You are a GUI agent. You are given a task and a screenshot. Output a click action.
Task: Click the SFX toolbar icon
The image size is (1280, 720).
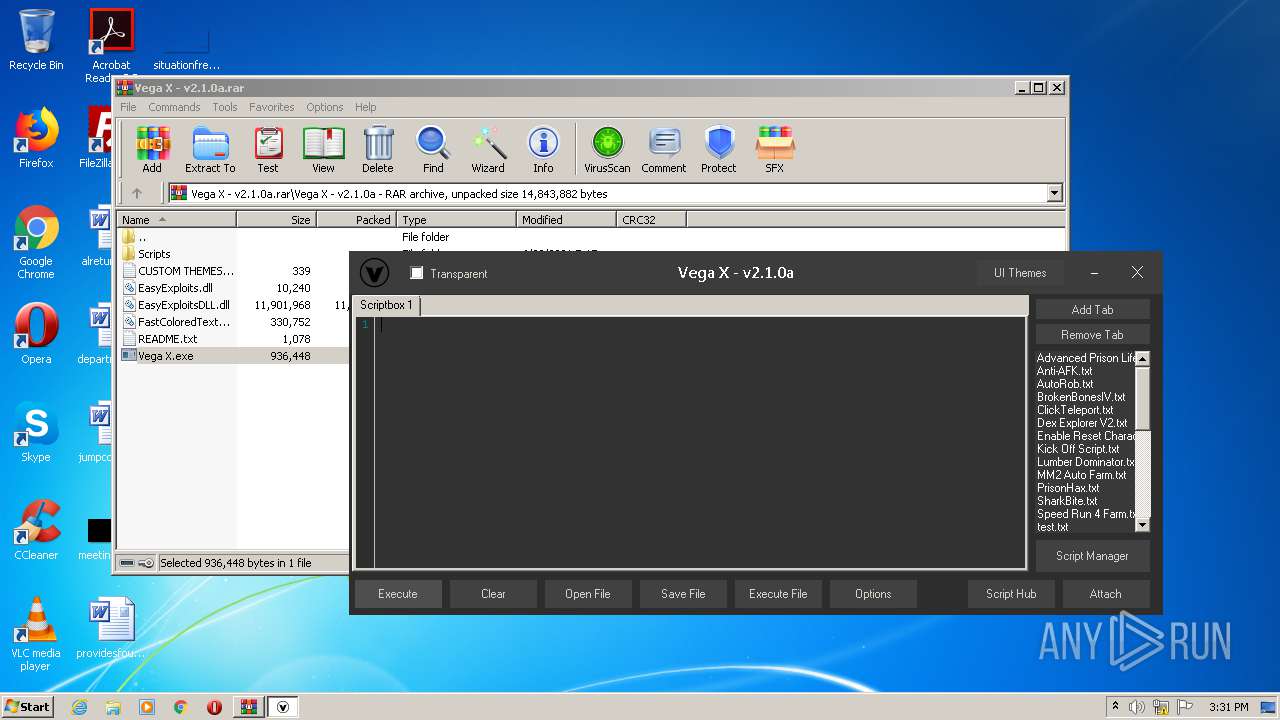coord(775,150)
